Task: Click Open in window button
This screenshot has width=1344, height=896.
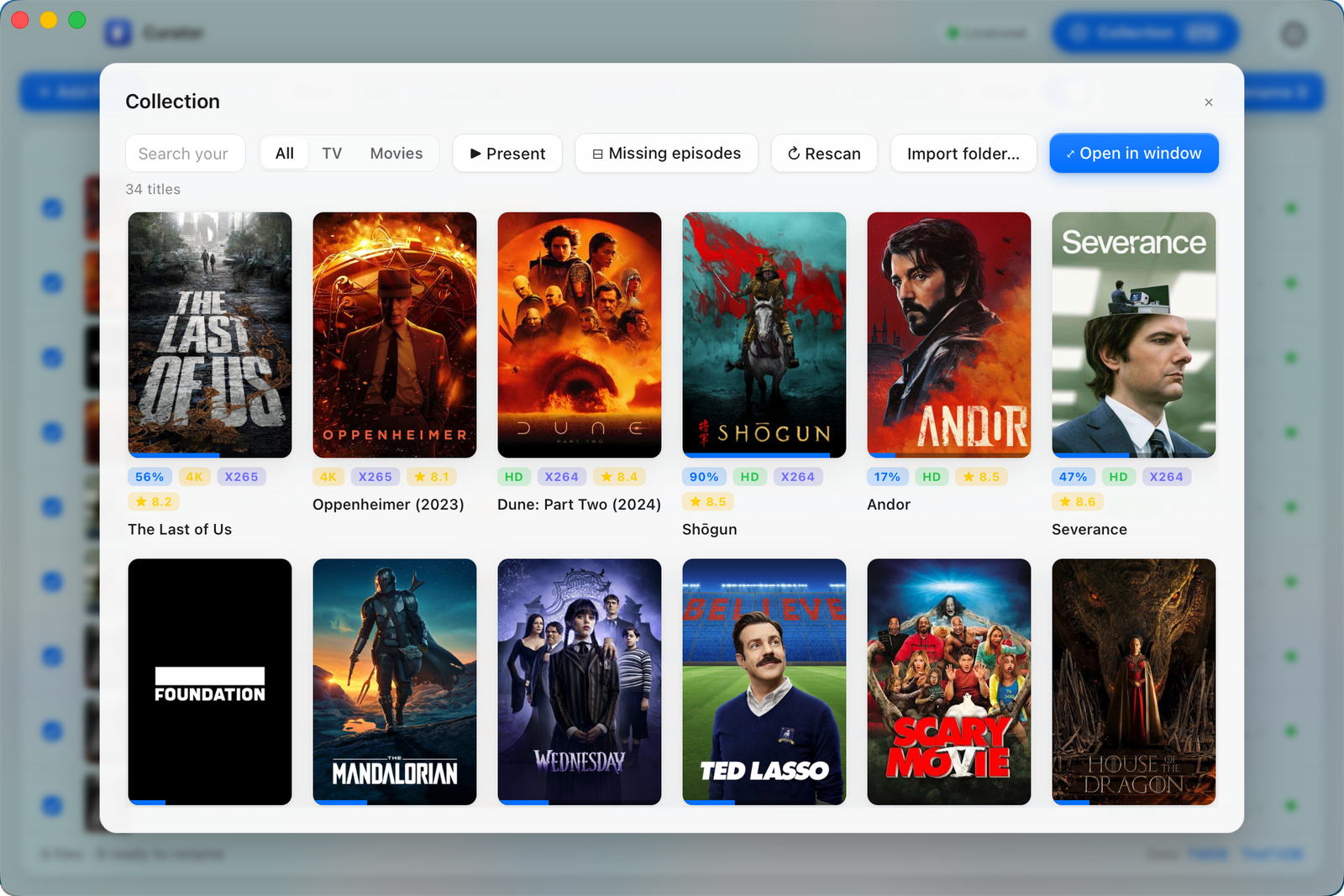Action: click(1134, 154)
